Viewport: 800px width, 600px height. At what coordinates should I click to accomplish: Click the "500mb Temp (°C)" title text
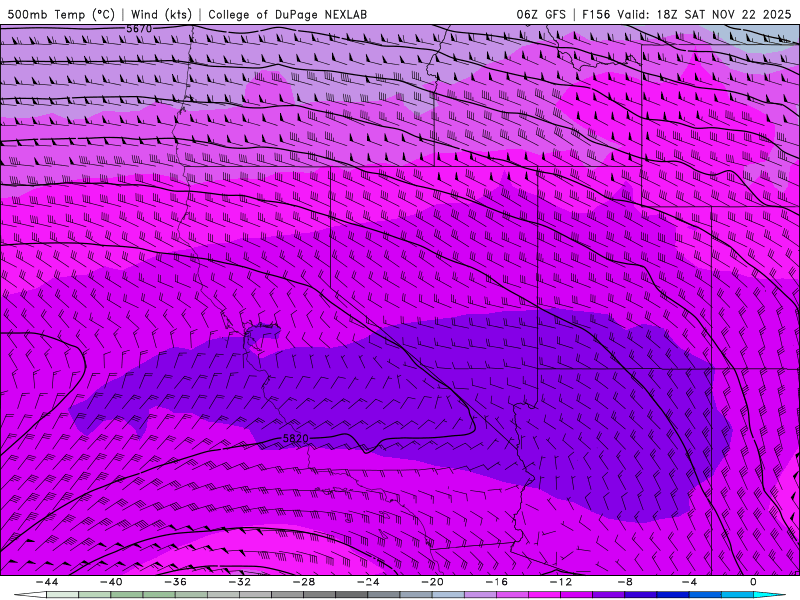[x=61, y=14]
